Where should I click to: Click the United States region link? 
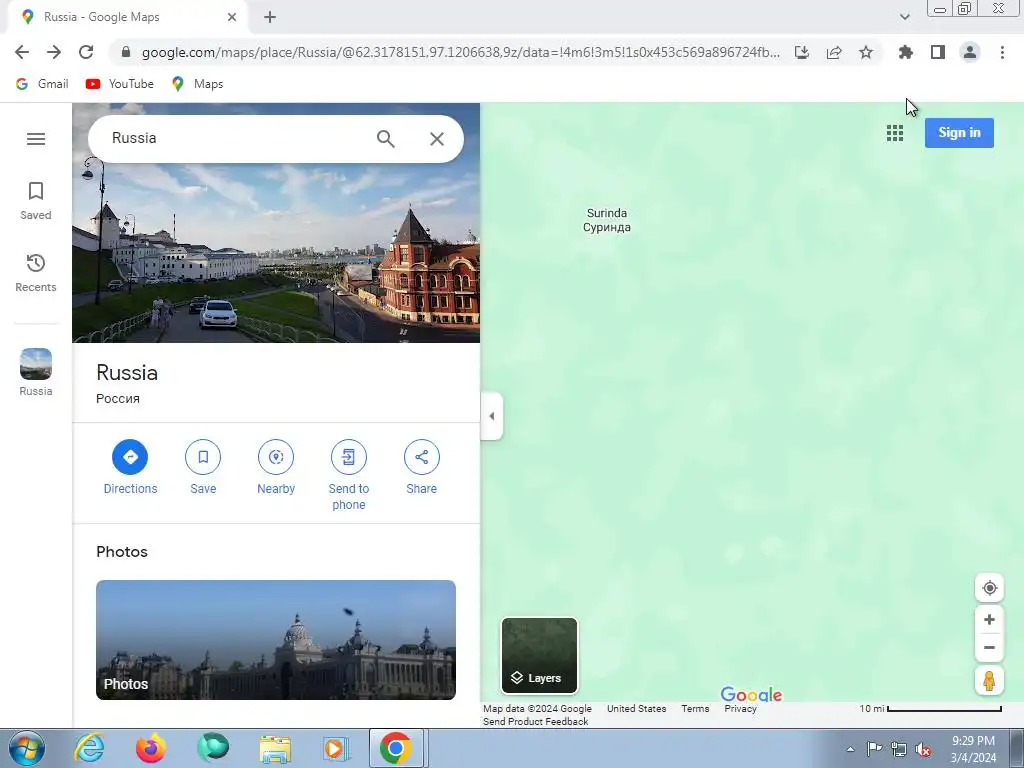[x=637, y=709]
